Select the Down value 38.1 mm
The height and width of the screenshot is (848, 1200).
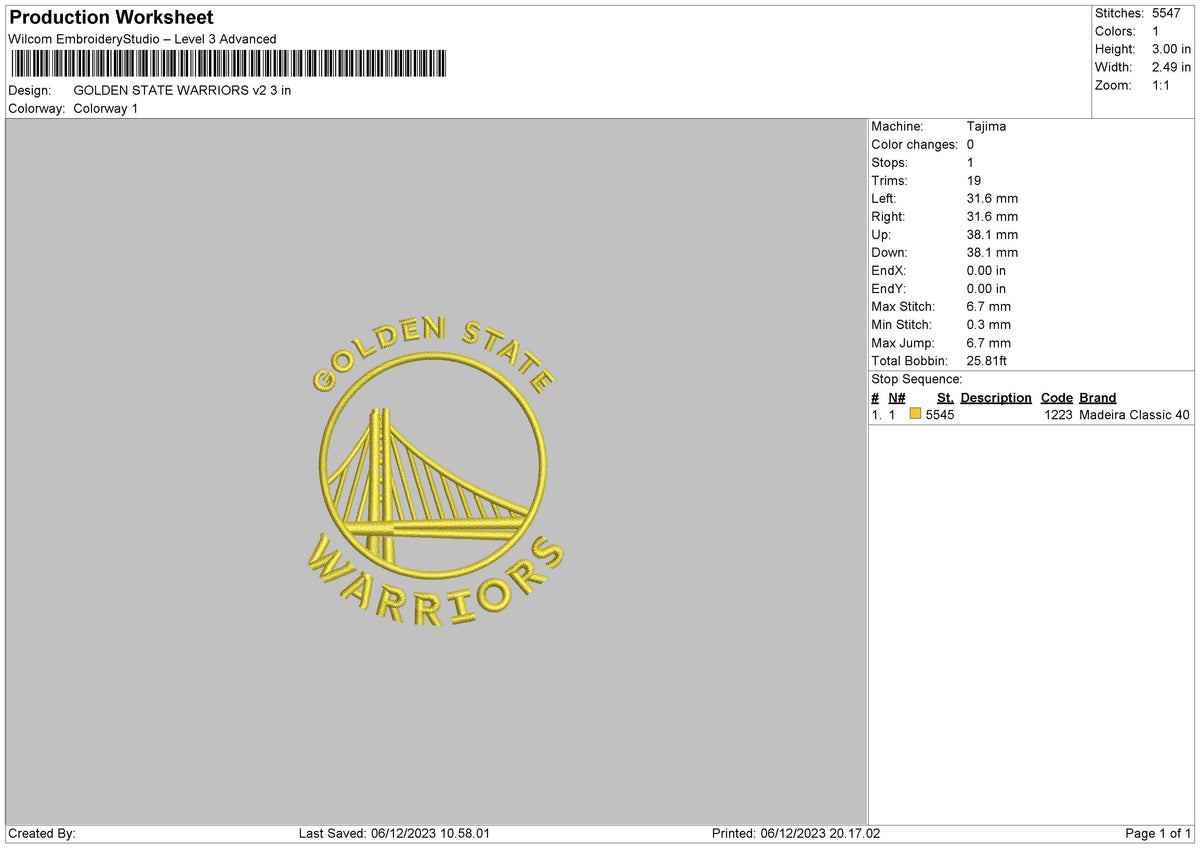[x=992, y=252]
